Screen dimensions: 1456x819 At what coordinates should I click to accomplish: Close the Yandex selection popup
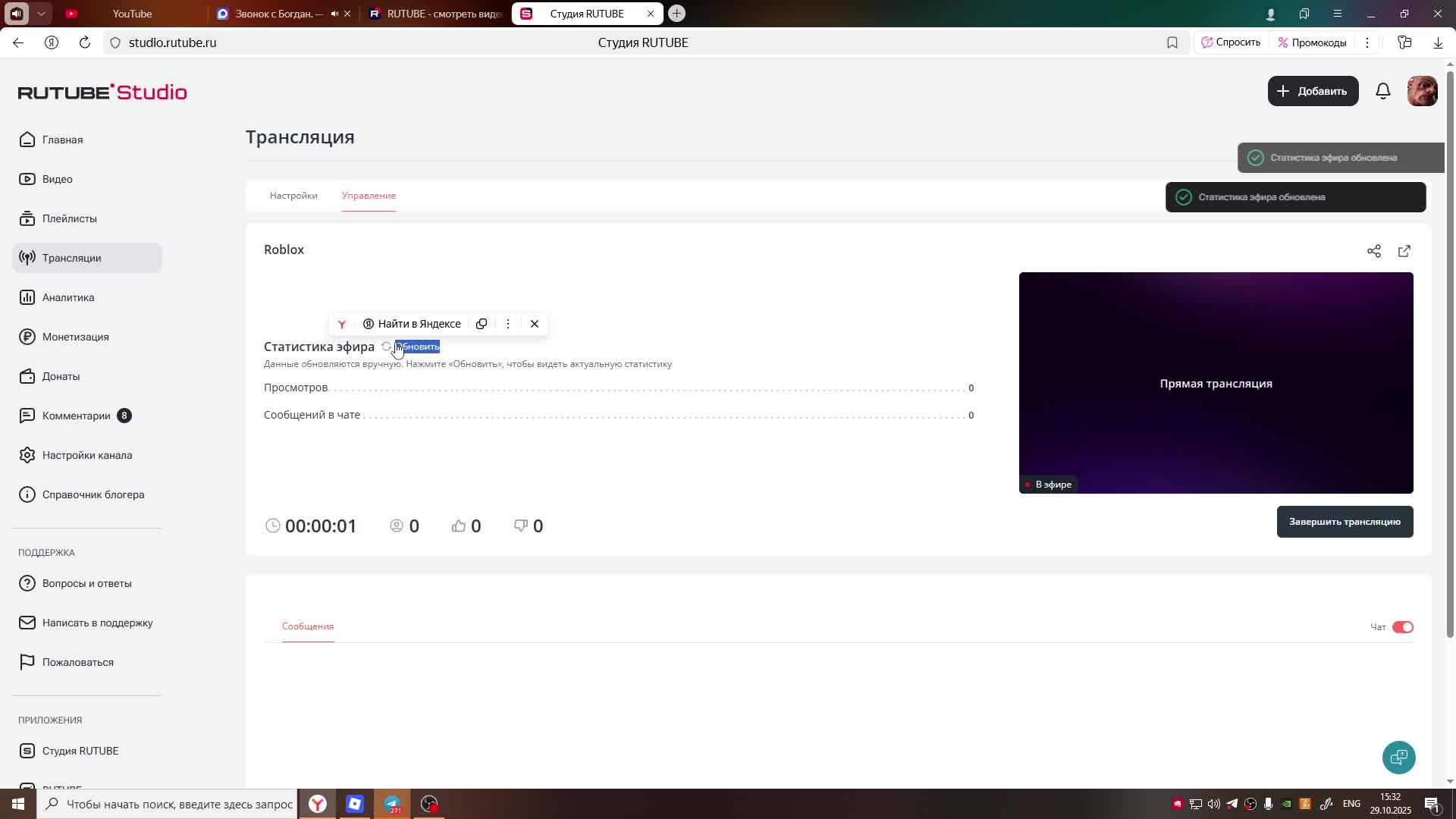[535, 324]
